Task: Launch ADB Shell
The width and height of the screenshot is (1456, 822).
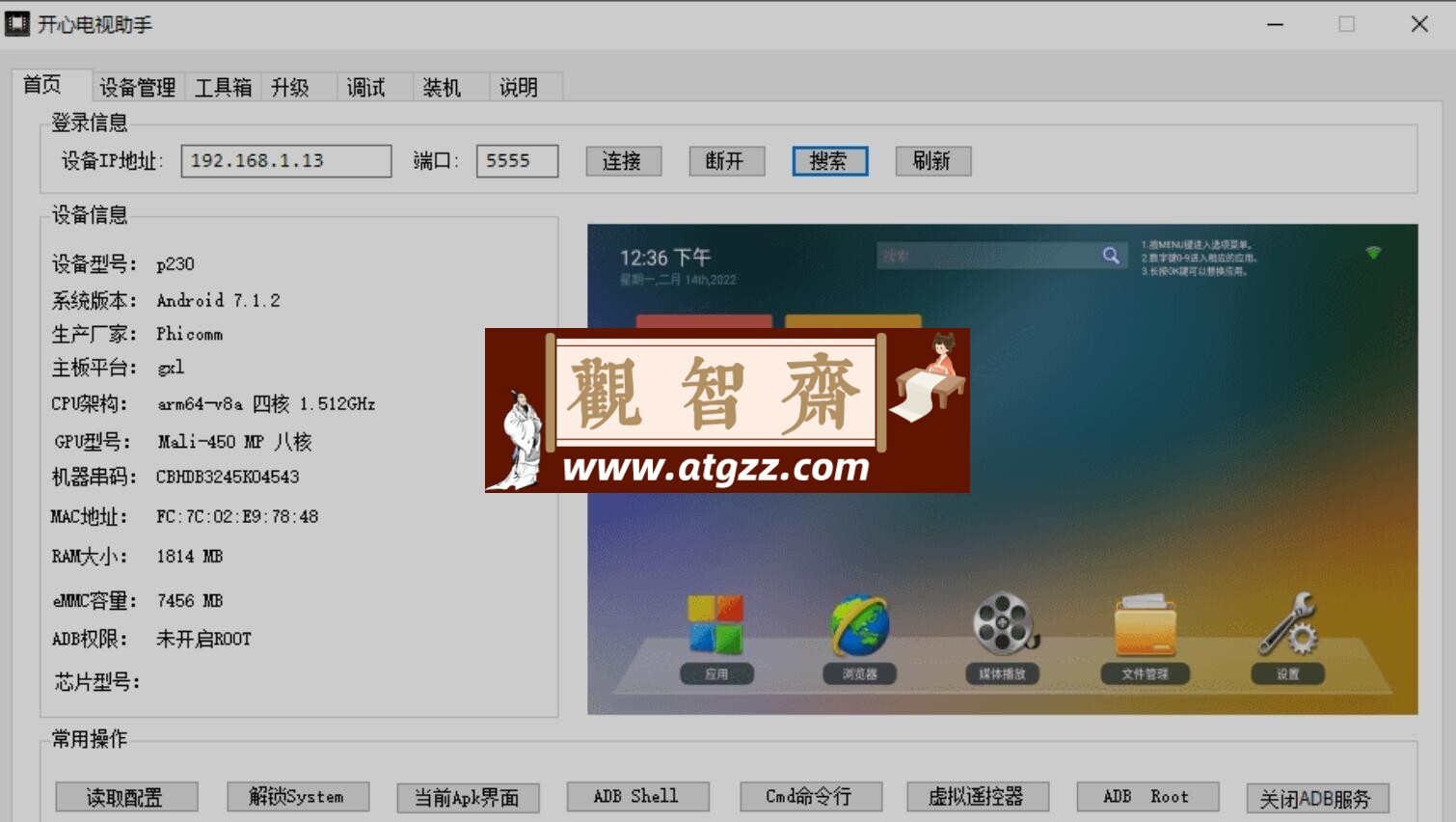Action: [637, 796]
